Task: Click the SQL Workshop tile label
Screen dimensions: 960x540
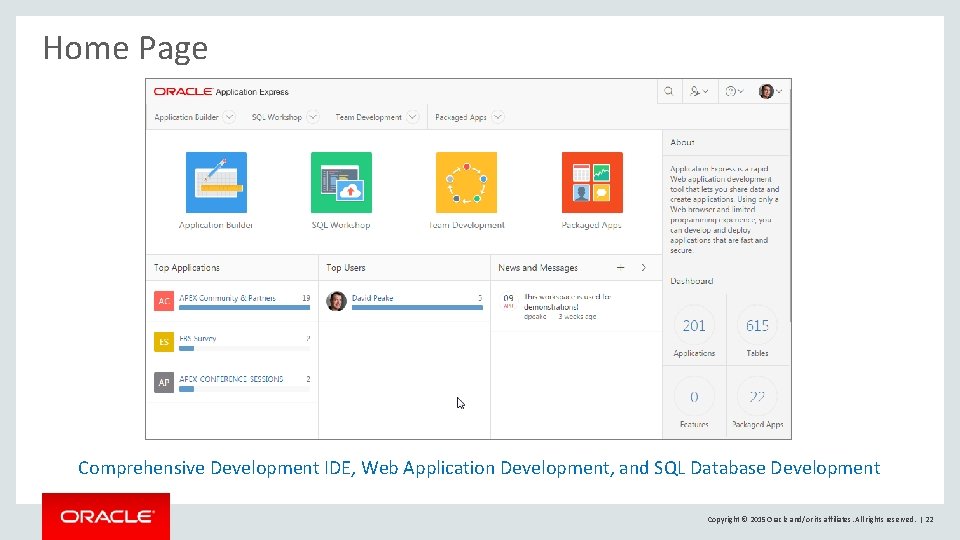Action: (341, 225)
